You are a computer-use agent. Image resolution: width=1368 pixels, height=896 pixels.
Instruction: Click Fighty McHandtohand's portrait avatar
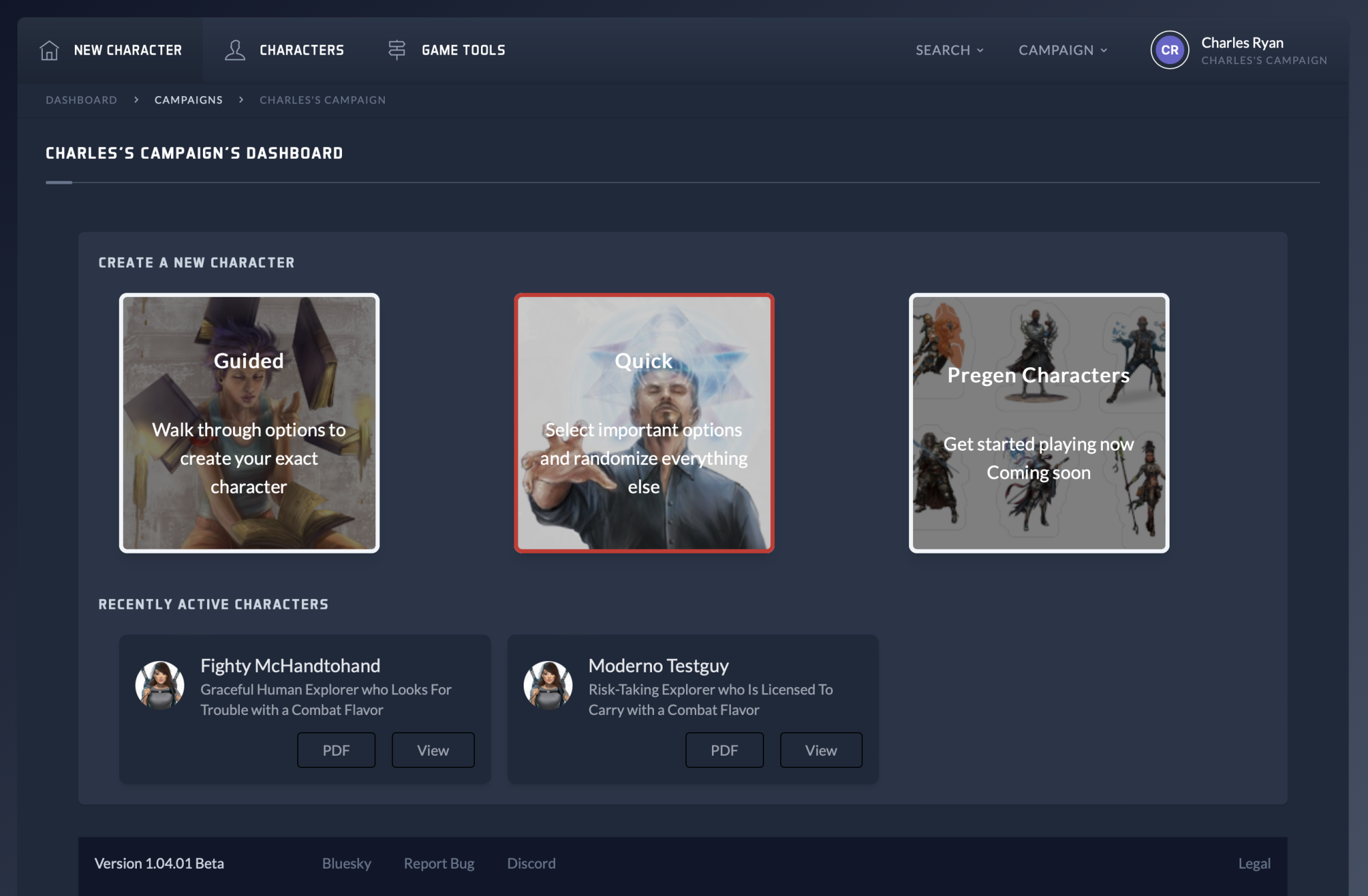160,684
